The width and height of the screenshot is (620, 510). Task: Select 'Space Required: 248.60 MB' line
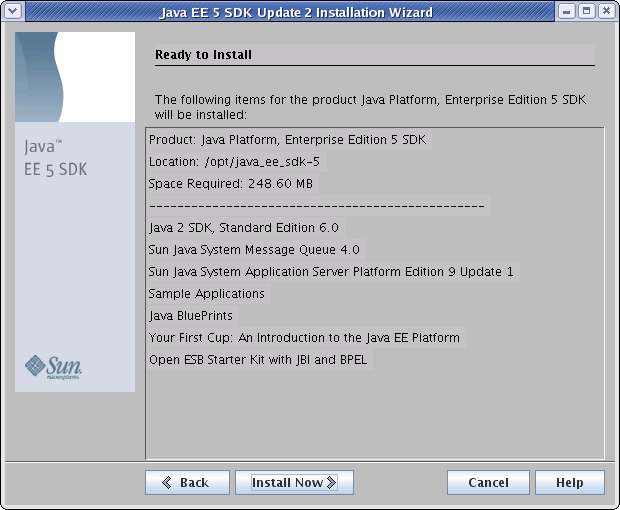point(231,183)
